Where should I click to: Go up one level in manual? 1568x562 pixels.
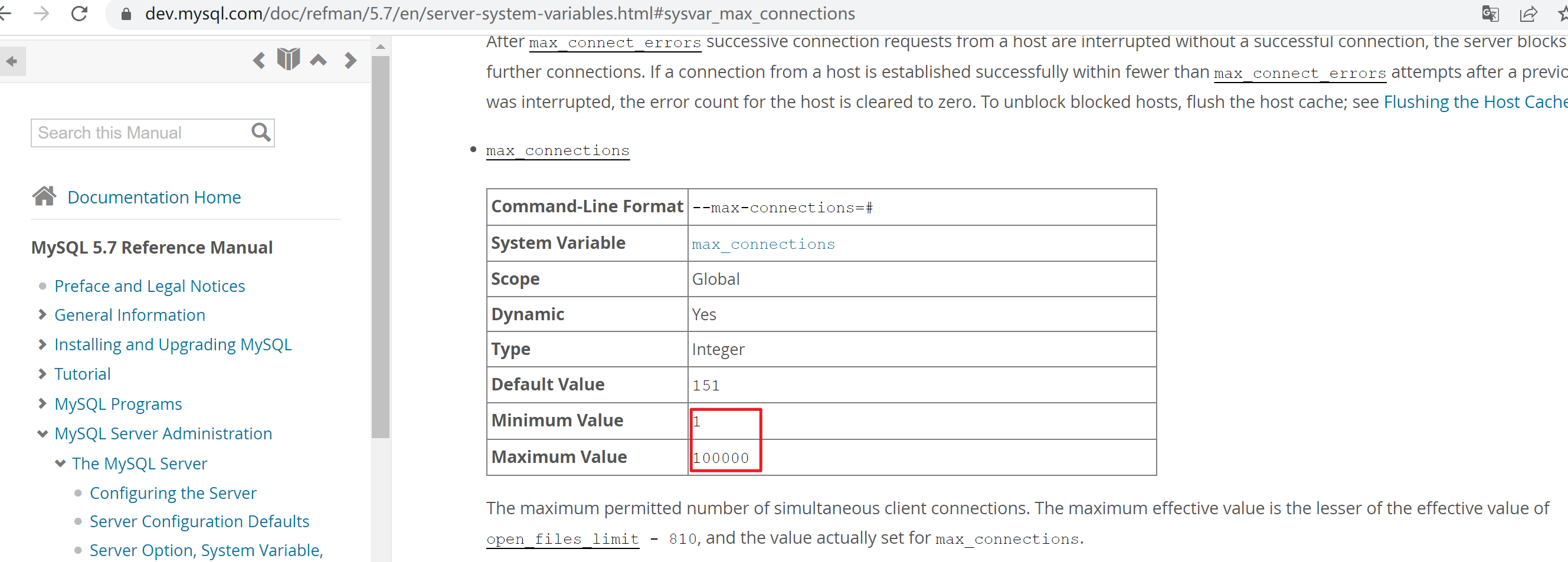click(x=318, y=60)
